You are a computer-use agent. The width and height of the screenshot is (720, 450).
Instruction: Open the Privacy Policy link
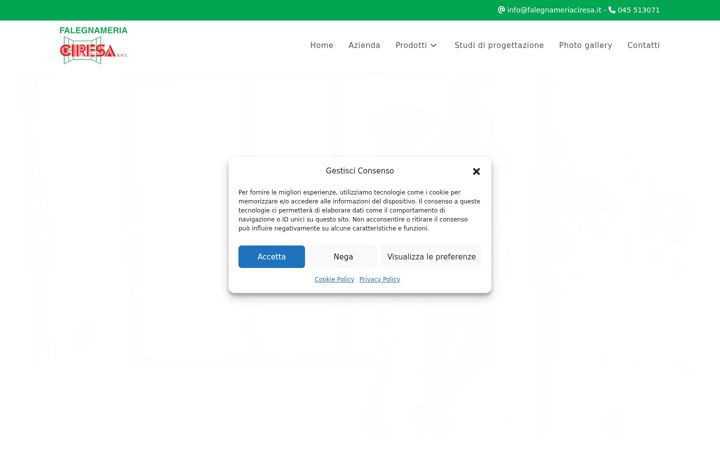380,279
